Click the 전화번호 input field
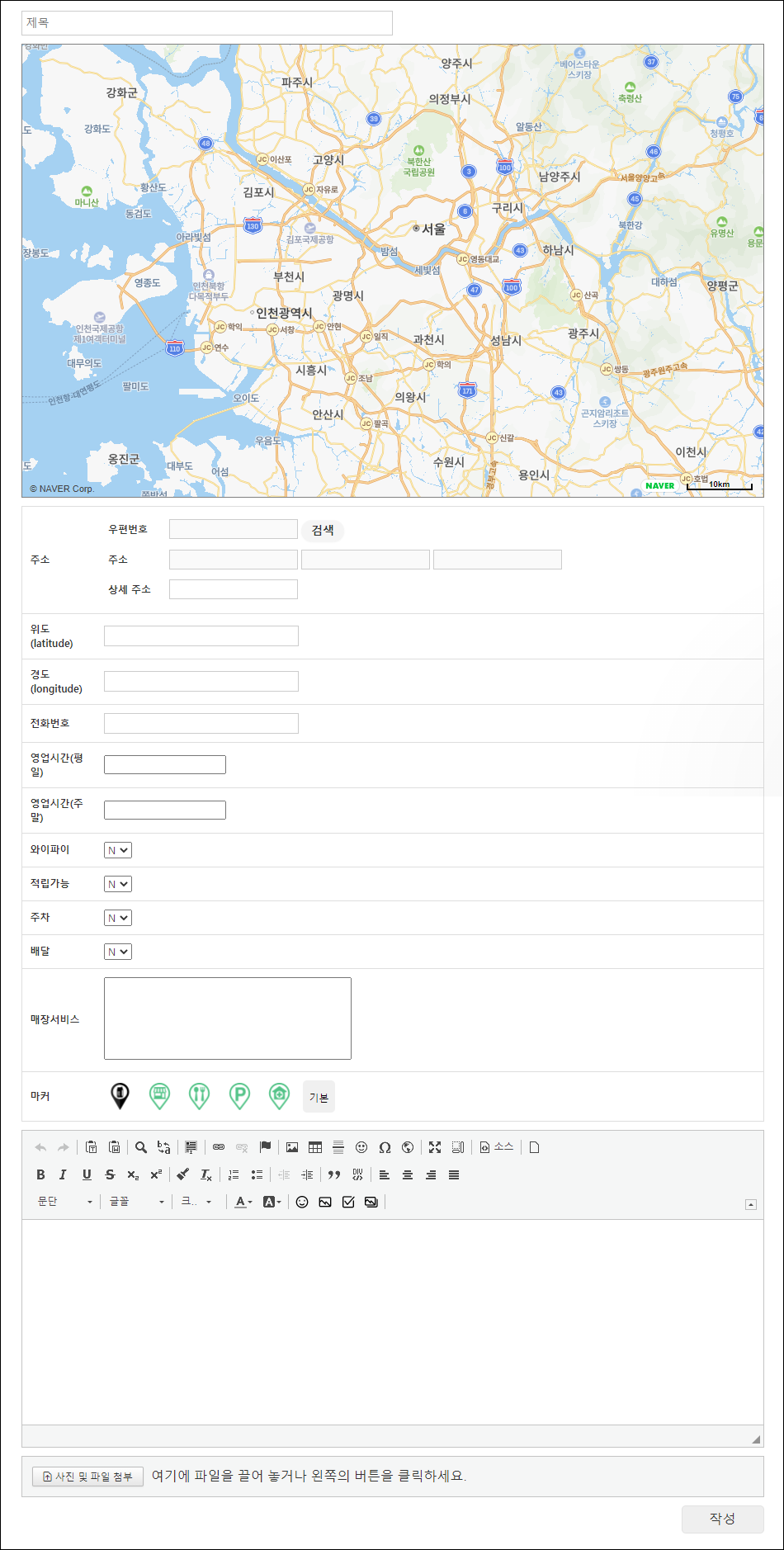 201,724
